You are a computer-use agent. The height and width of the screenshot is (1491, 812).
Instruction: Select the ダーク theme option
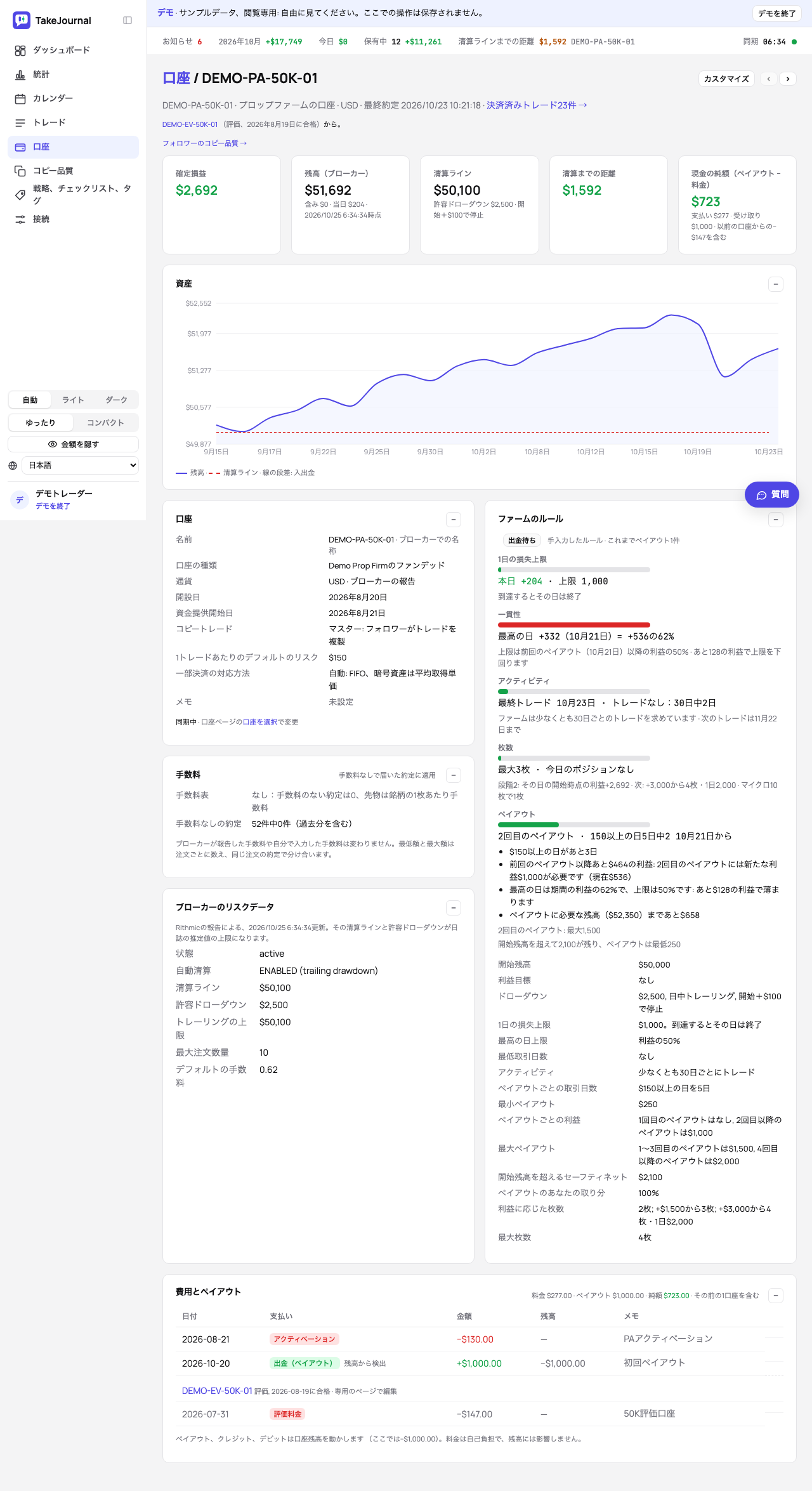(x=116, y=400)
